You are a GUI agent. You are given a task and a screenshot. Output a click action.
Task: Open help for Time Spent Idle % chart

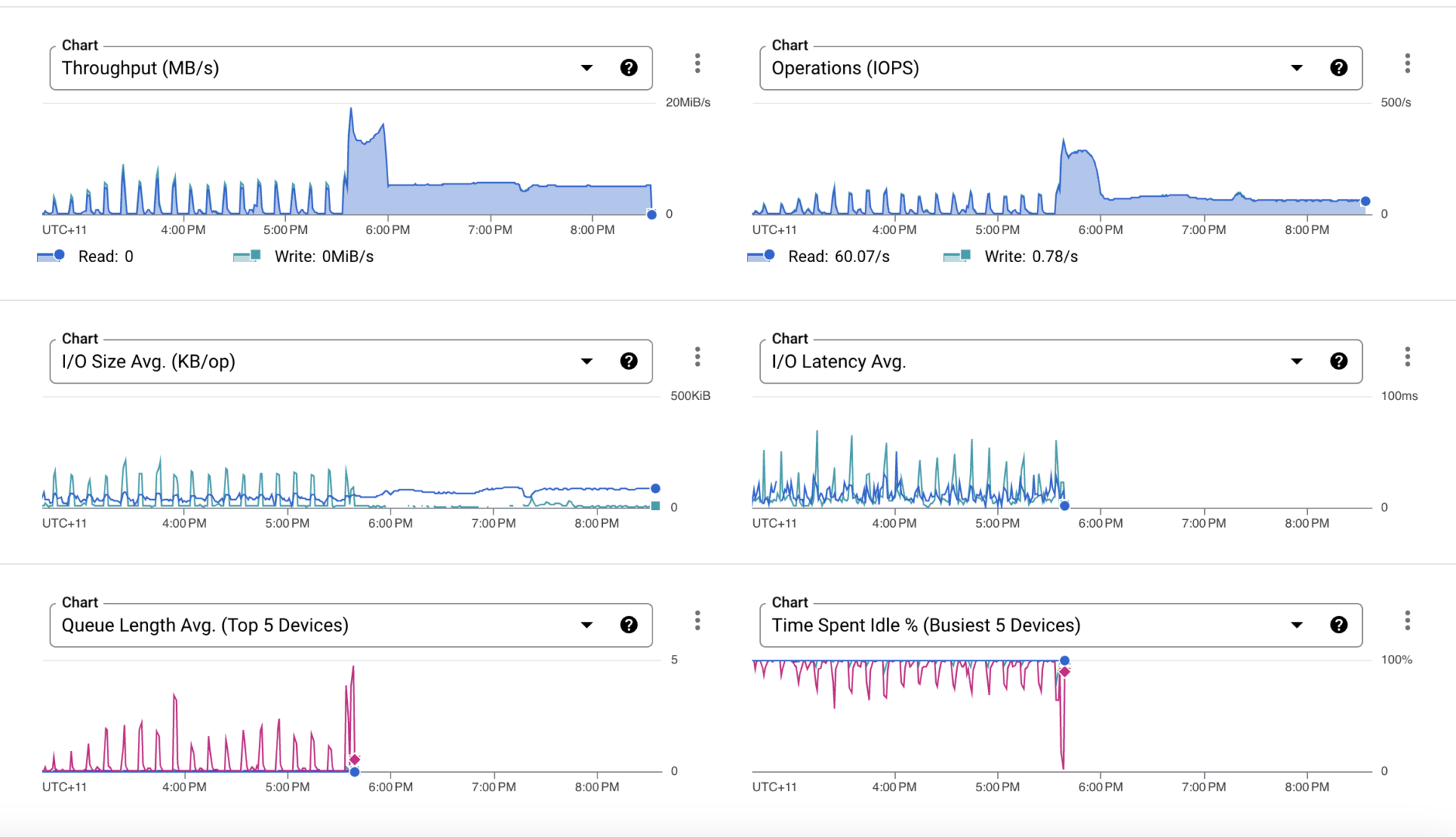point(1338,625)
